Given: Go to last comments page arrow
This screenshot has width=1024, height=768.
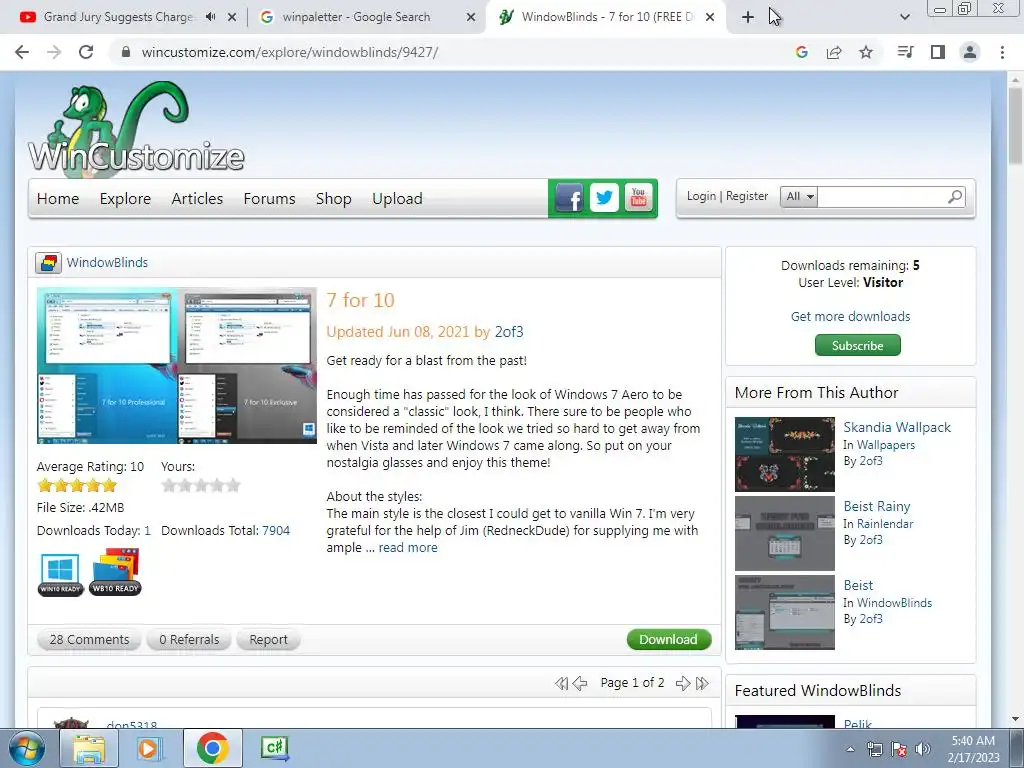Looking at the screenshot, I should [x=702, y=683].
